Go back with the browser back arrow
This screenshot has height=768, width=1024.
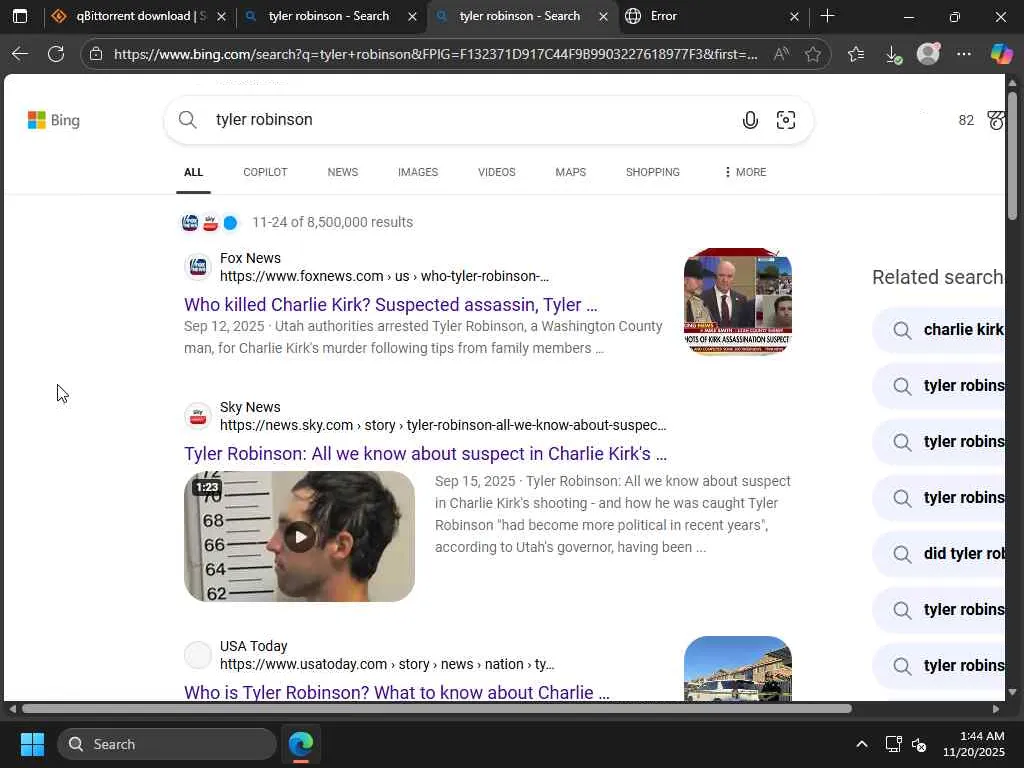pos(20,54)
